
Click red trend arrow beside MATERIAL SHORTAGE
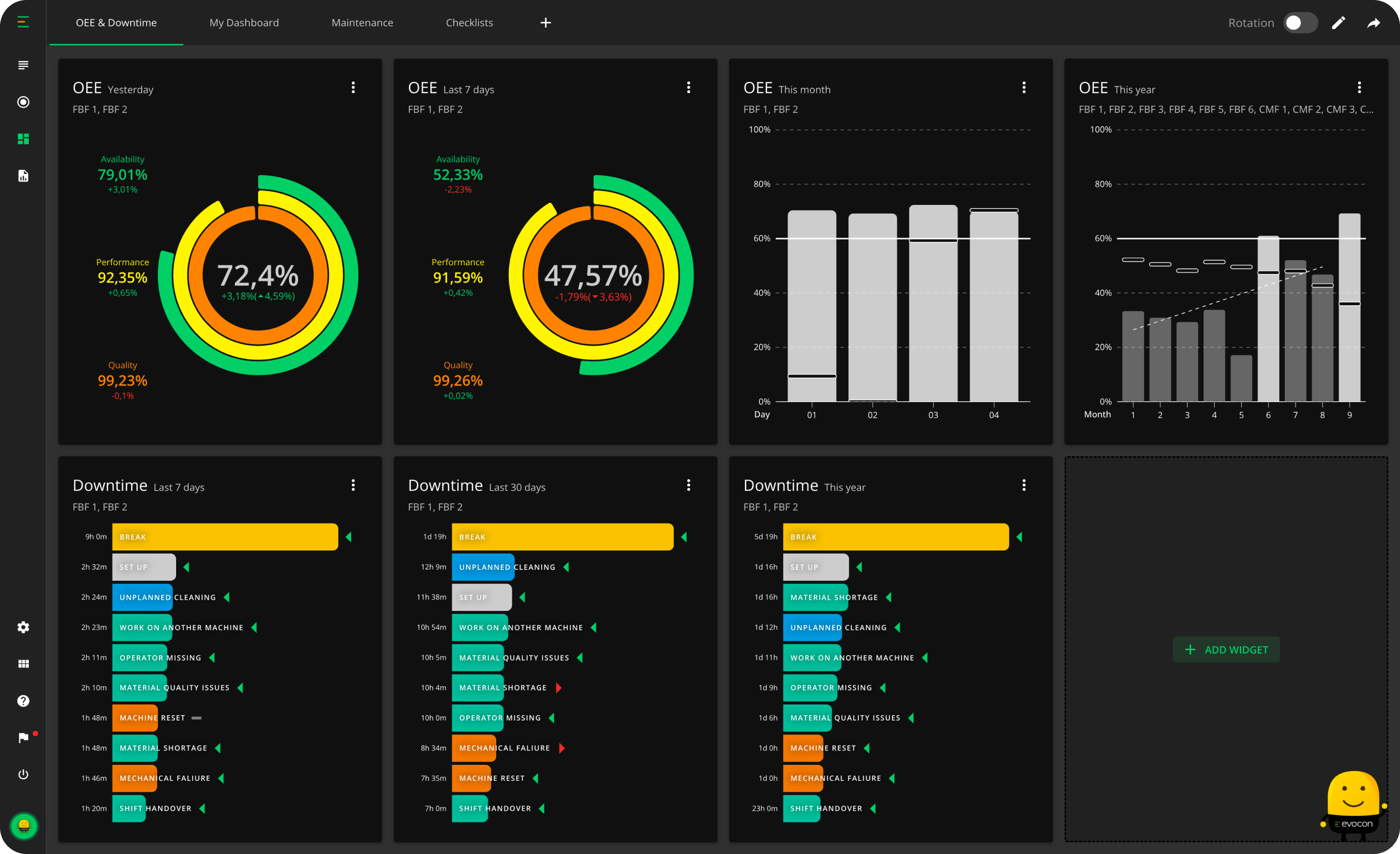point(559,687)
